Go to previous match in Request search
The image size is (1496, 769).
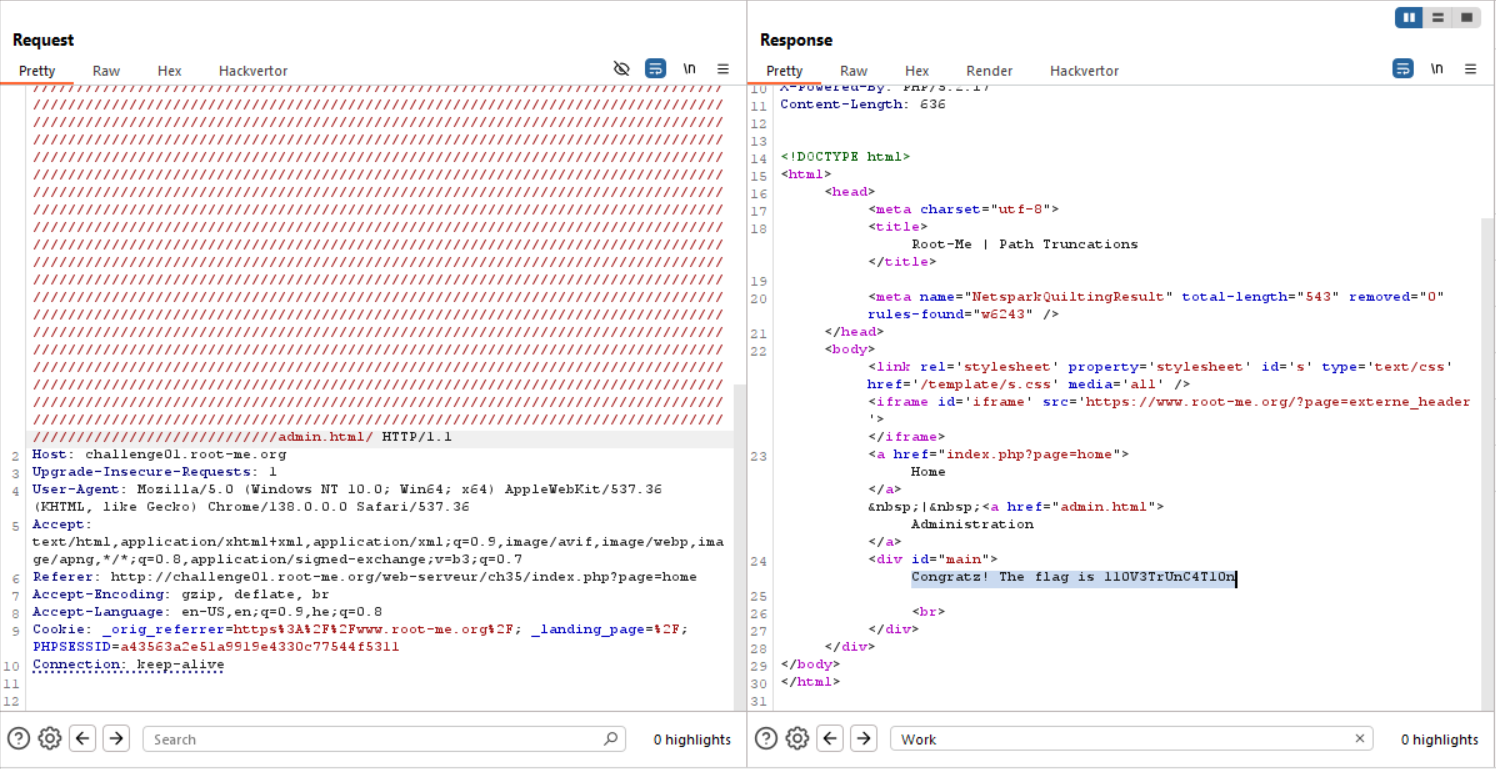83,739
